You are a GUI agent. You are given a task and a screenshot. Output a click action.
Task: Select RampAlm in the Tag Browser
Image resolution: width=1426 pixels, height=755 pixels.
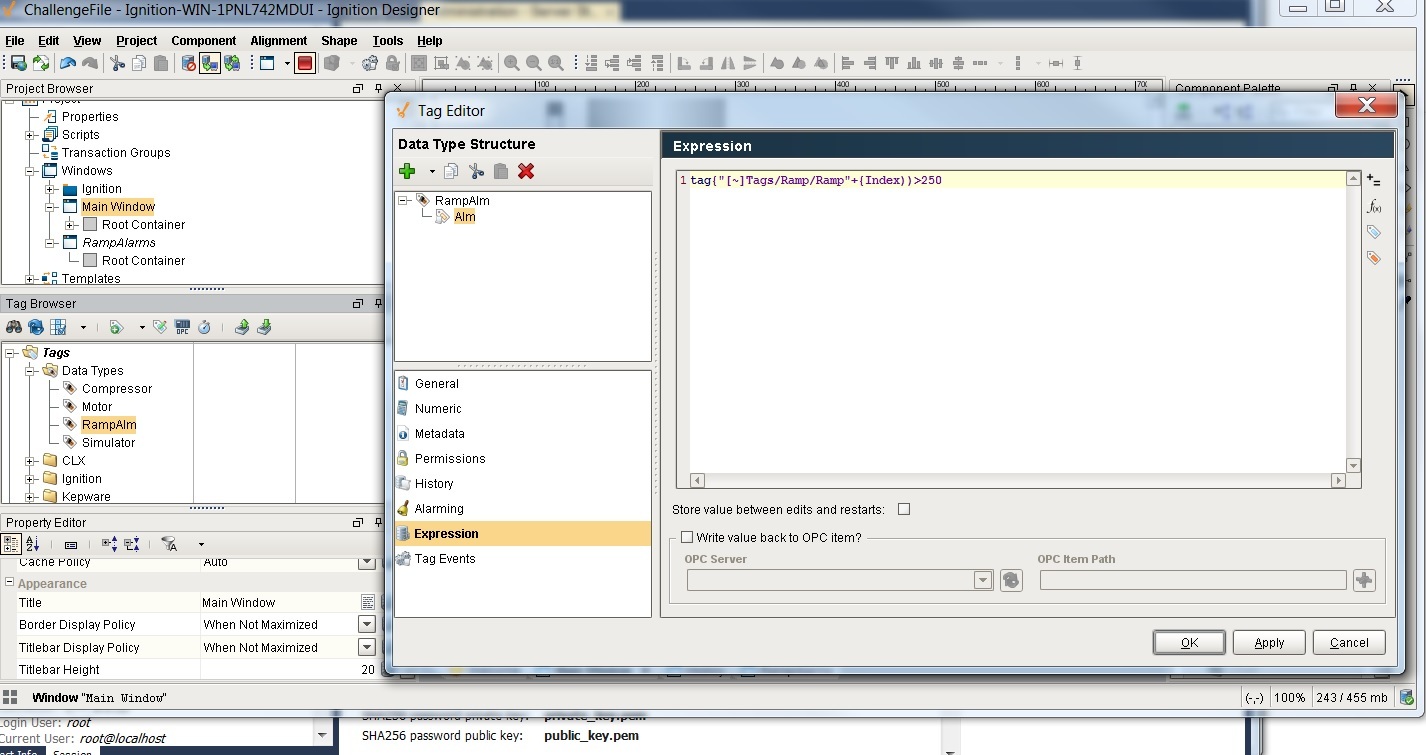(109, 424)
